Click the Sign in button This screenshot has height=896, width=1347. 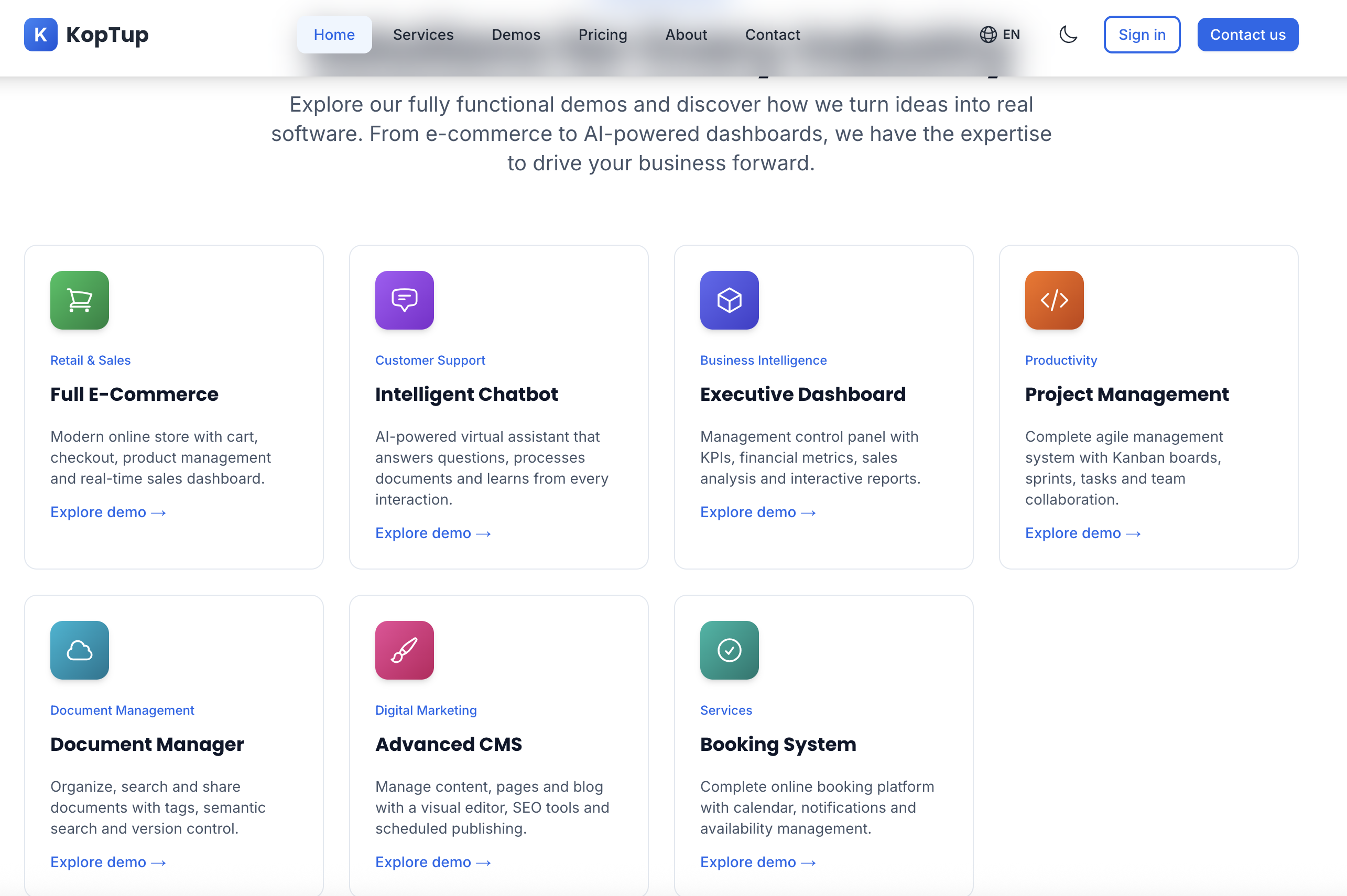pyautogui.click(x=1141, y=35)
